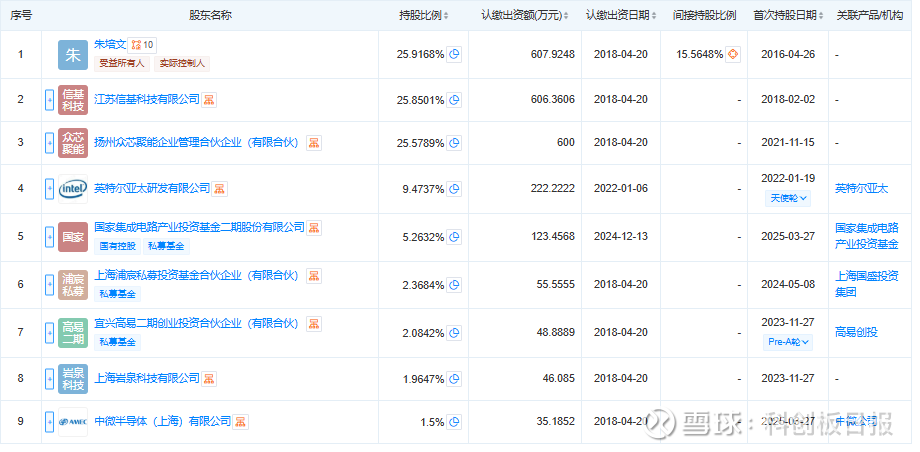Select the 2016-04-26 first holding date
The width and height of the screenshot is (920, 452).
788,55
